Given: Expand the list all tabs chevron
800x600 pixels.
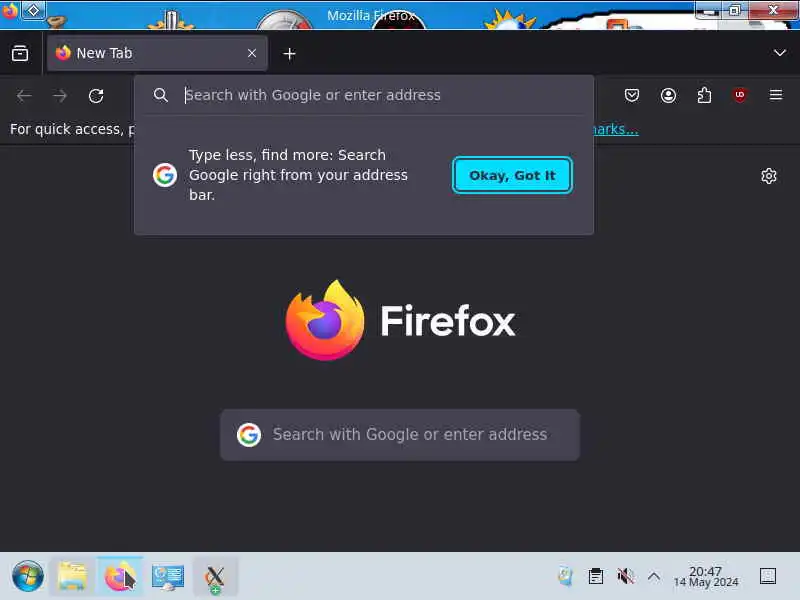Looking at the screenshot, I should (x=780, y=53).
